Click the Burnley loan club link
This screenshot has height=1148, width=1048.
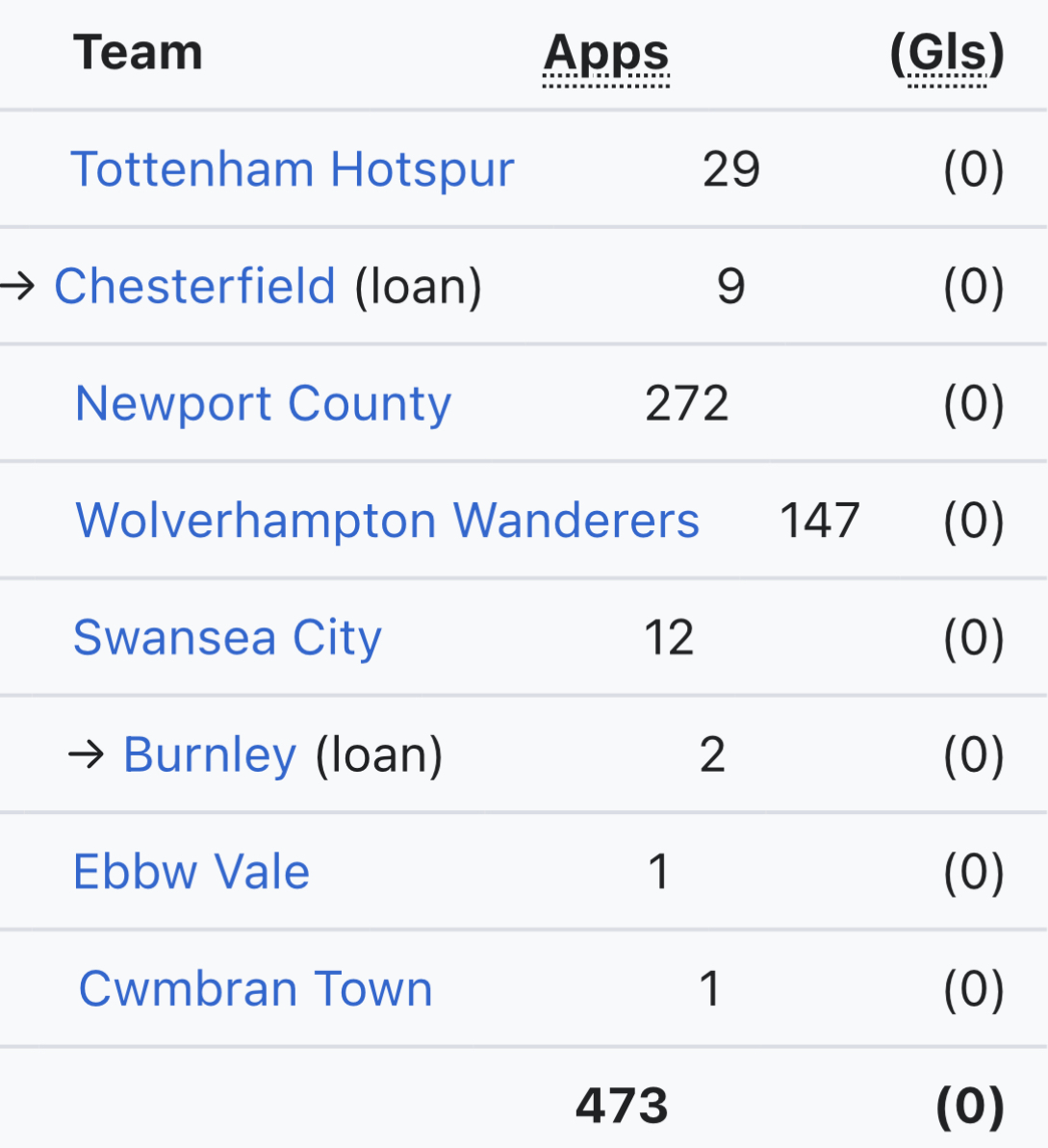click(210, 754)
